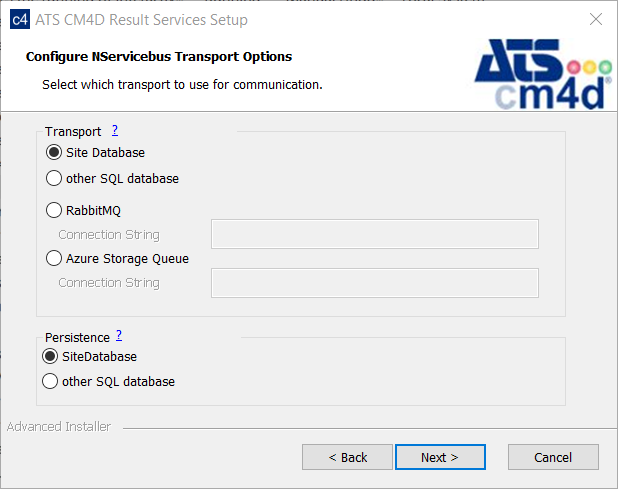Viewport: 618px width, 489px height.
Task: Click the Configure NServicebus Transport Options heading
Action: point(158,57)
